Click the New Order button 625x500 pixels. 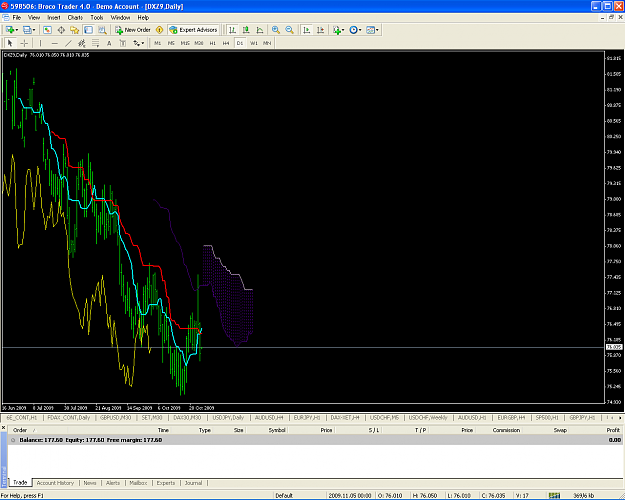coord(133,30)
